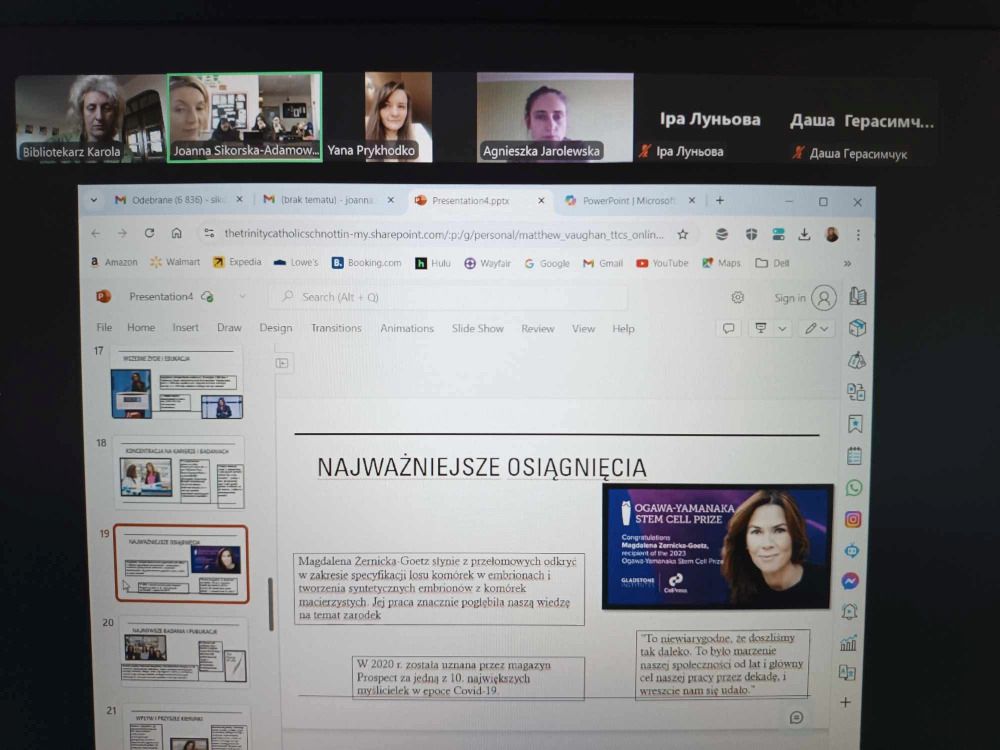1000x750 pixels.
Task: Open the Animations ribbon tab
Action: tap(407, 328)
